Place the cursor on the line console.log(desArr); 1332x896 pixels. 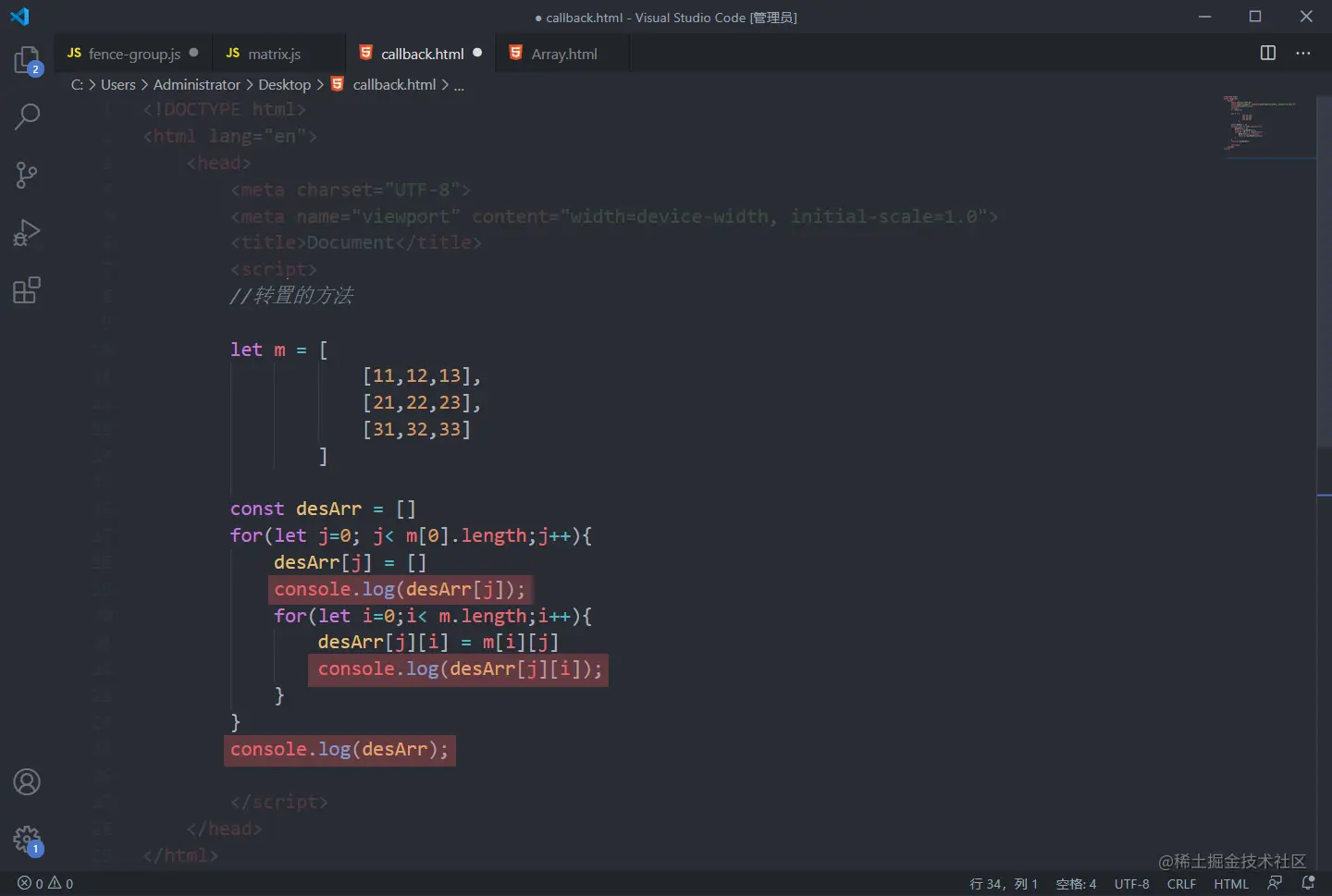pos(339,749)
